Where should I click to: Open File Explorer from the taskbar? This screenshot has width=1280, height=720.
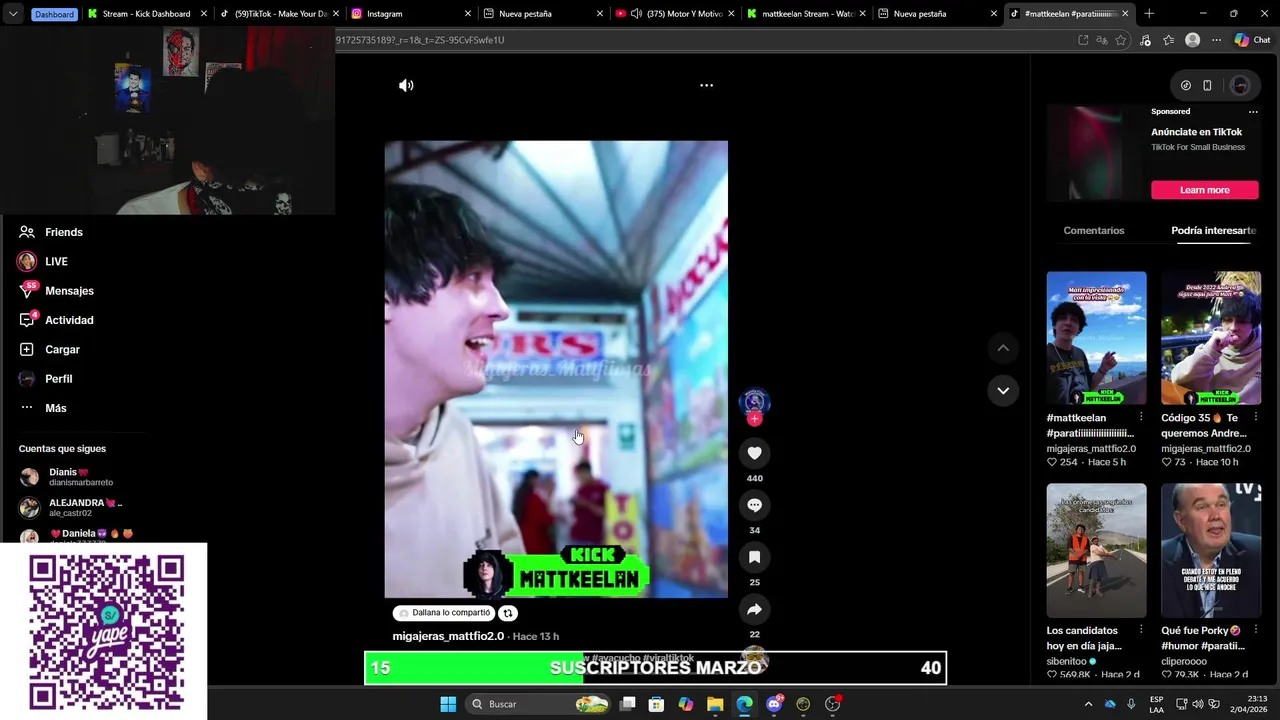(x=715, y=704)
